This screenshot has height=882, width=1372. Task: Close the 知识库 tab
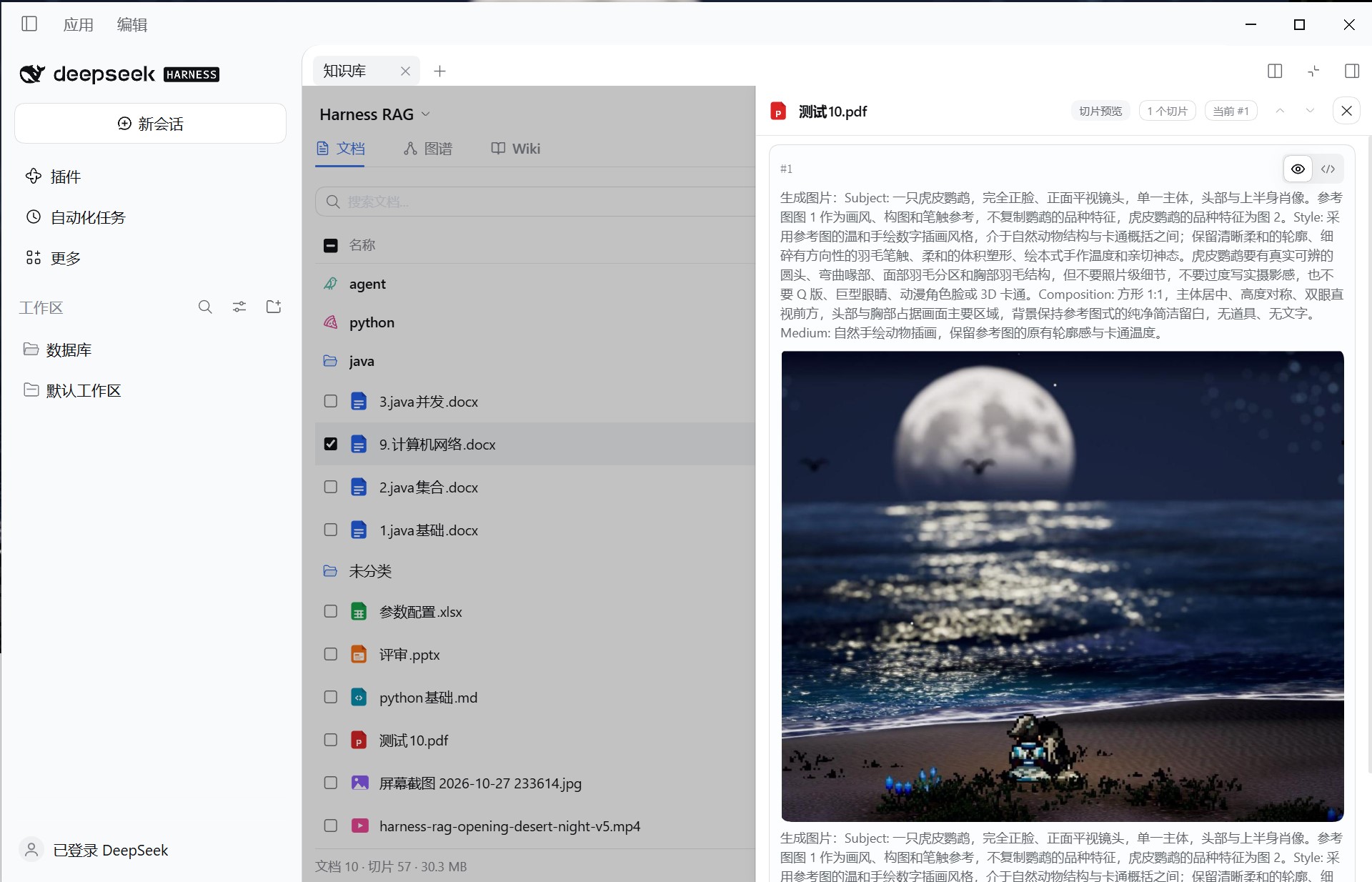(405, 71)
